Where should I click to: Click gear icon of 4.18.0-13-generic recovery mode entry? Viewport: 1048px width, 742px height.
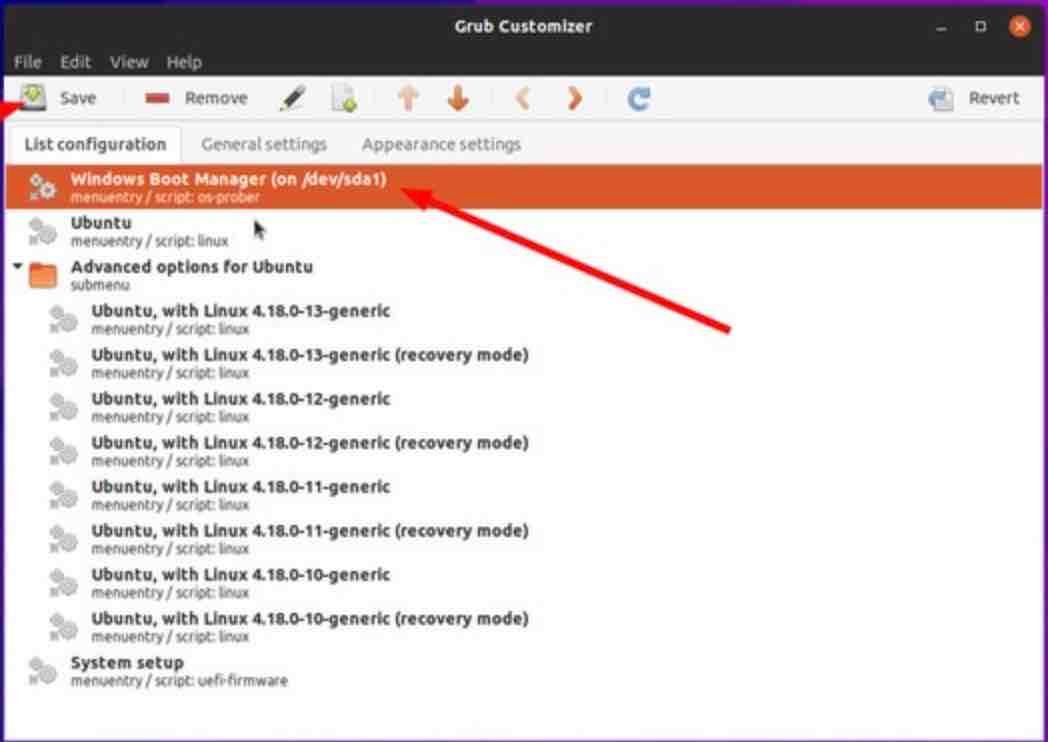click(x=63, y=363)
